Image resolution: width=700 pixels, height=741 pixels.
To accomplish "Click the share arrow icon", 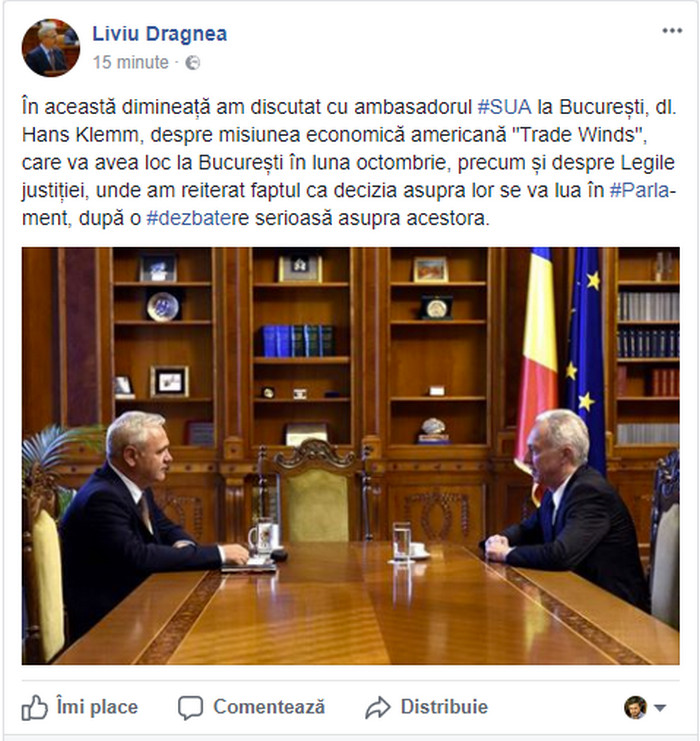I will [x=378, y=708].
